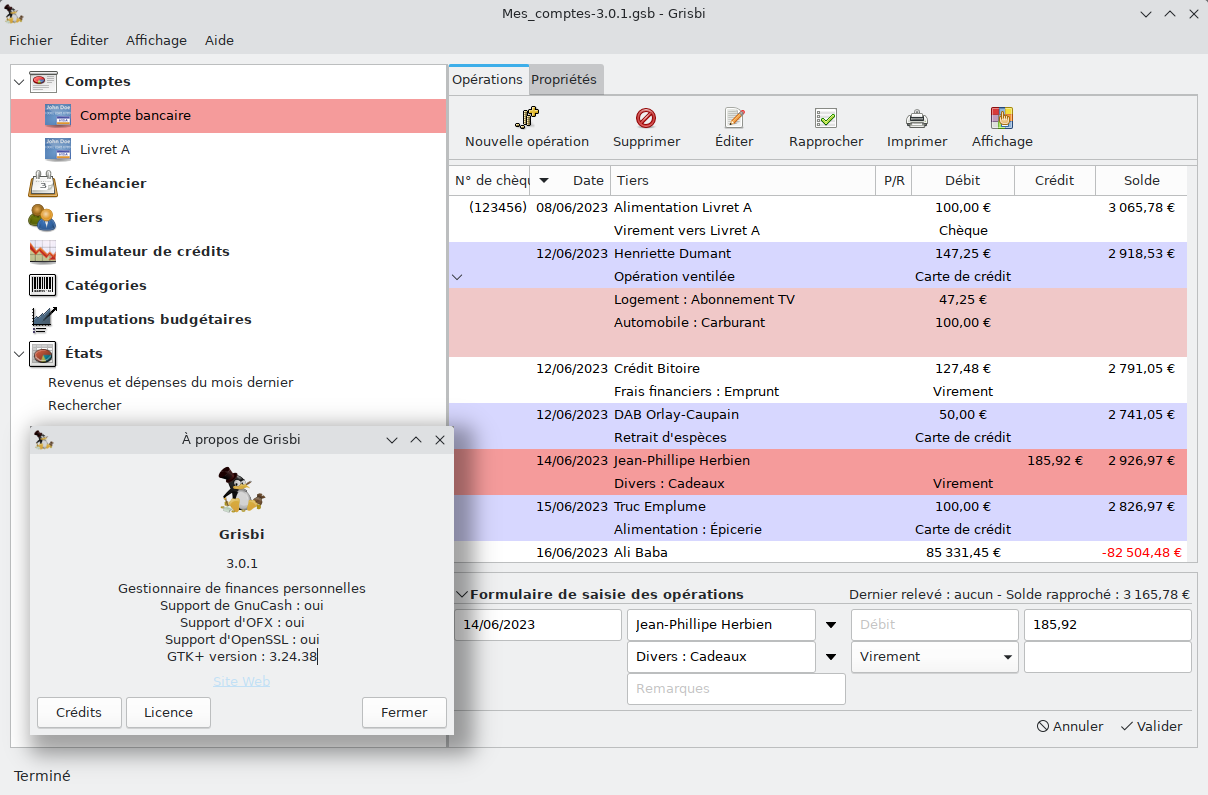This screenshot has height=795, width=1208.
Task: Click the Simulateur de crédits chart icon
Action: (43, 251)
